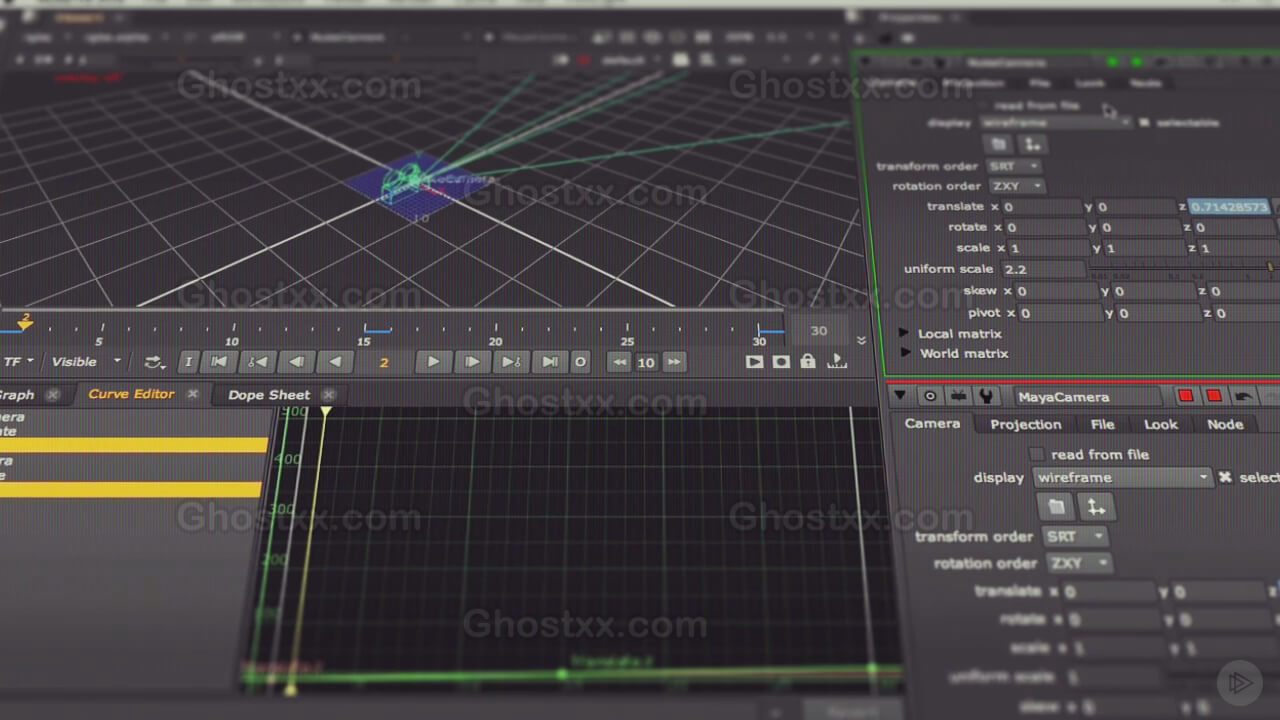
Task: Click the play backward button in the timeline
Action: tap(334, 362)
